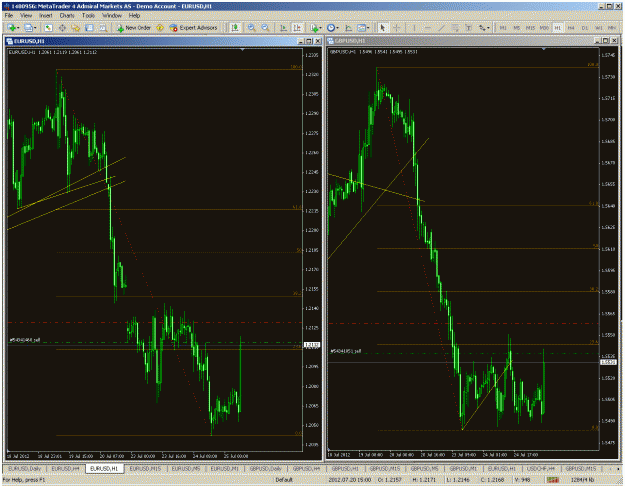Open the Insert menu
The height and width of the screenshot is (486, 625).
tap(46, 16)
